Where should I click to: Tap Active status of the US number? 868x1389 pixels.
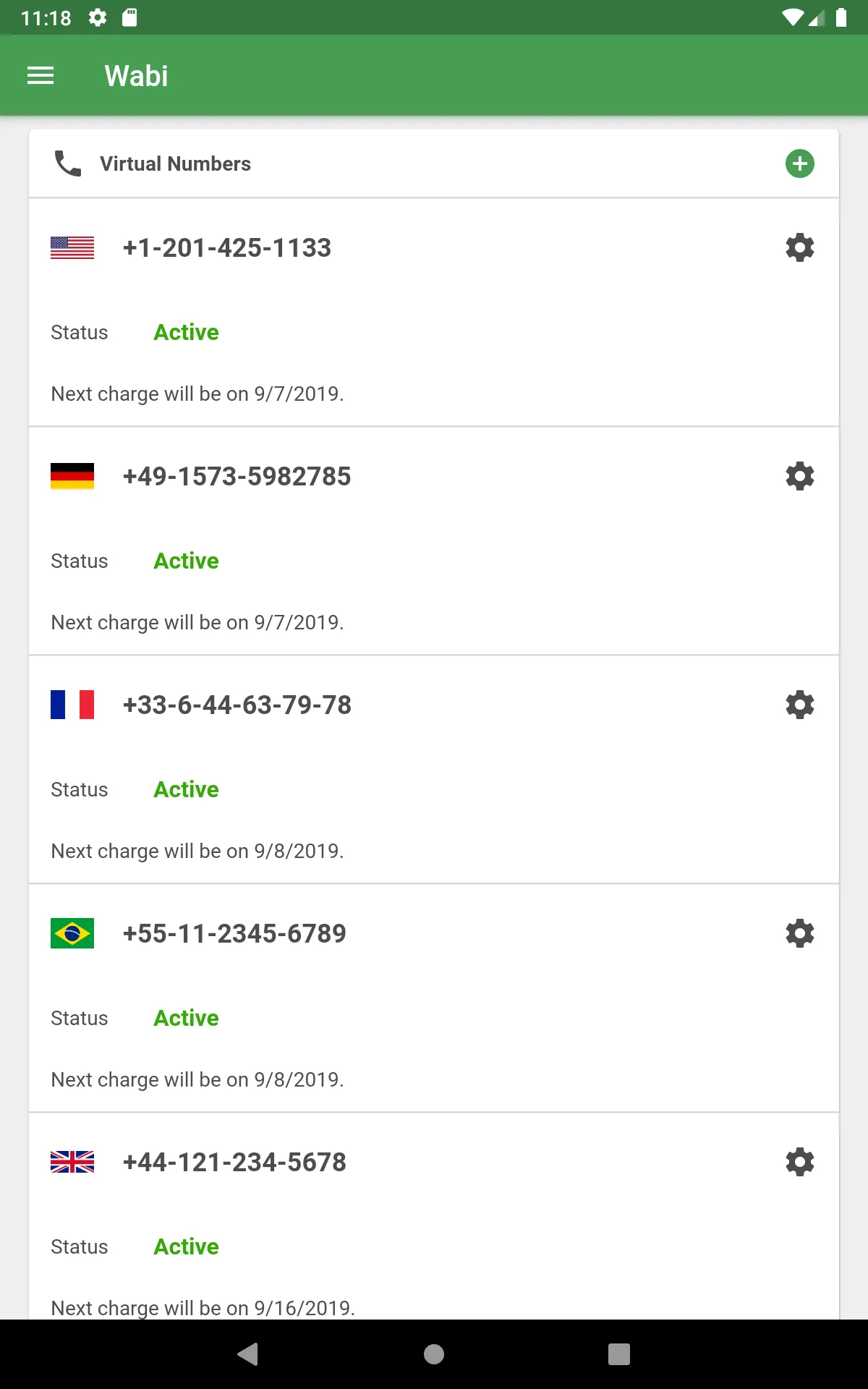[x=186, y=332]
